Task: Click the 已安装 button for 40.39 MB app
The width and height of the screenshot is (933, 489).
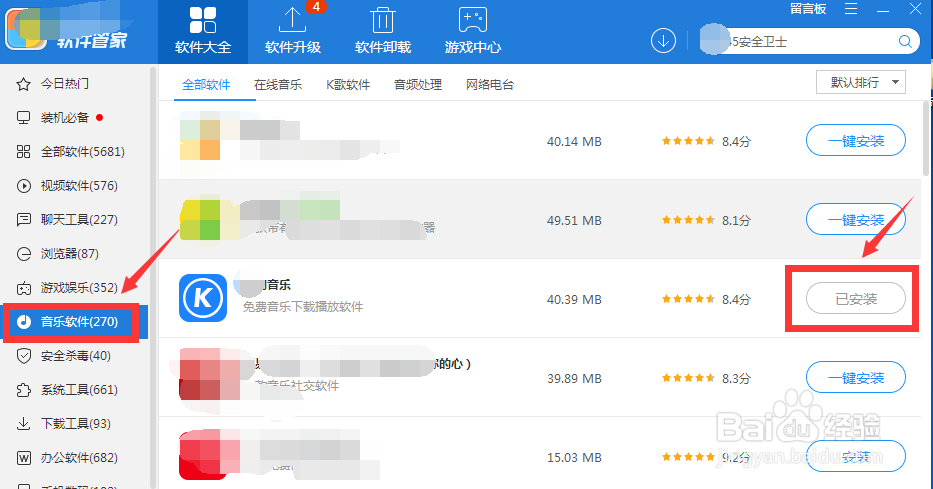Action: [856, 299]
